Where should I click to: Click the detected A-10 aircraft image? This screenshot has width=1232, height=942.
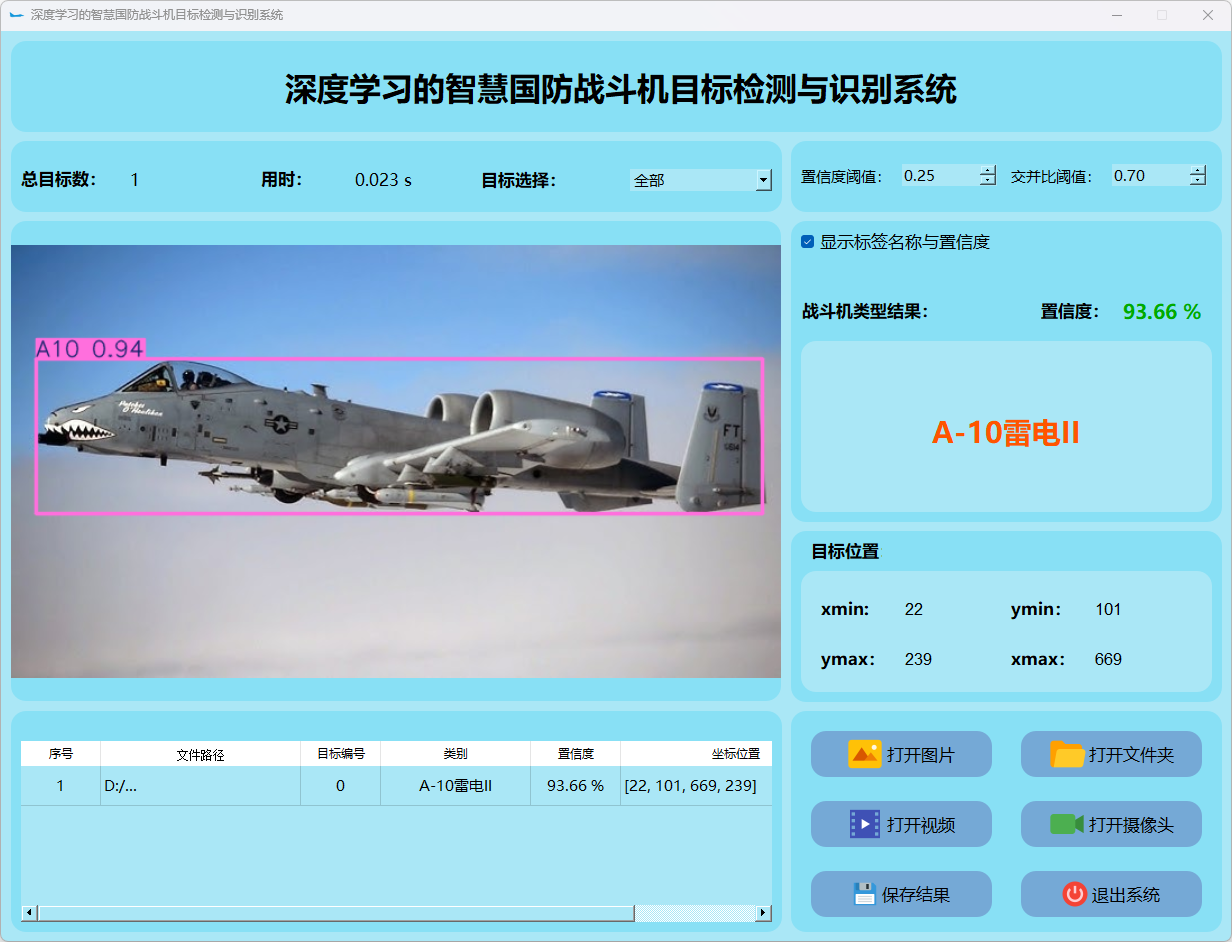(x=400, y=440)
